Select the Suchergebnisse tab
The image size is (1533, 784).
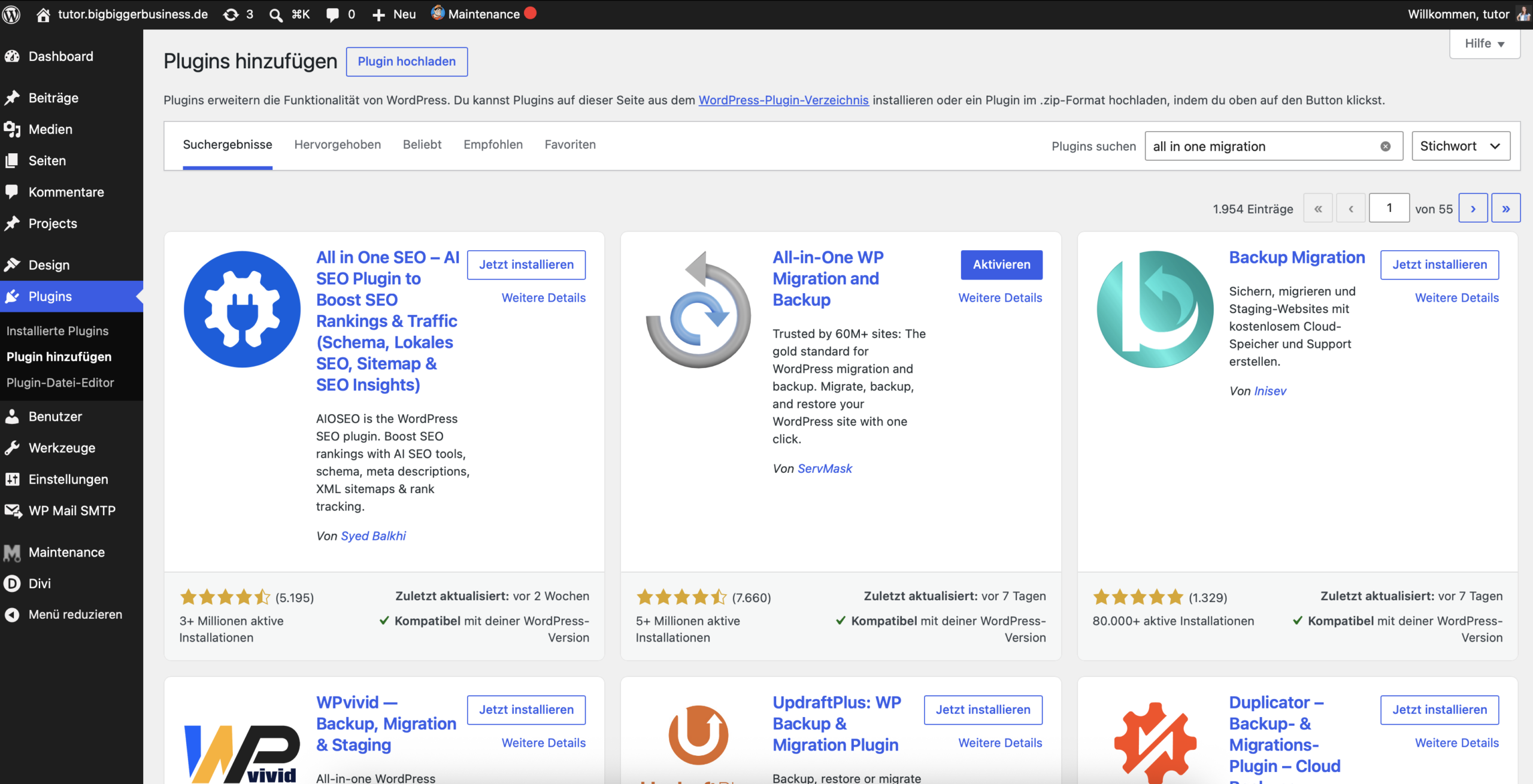[x=228, y=145]
